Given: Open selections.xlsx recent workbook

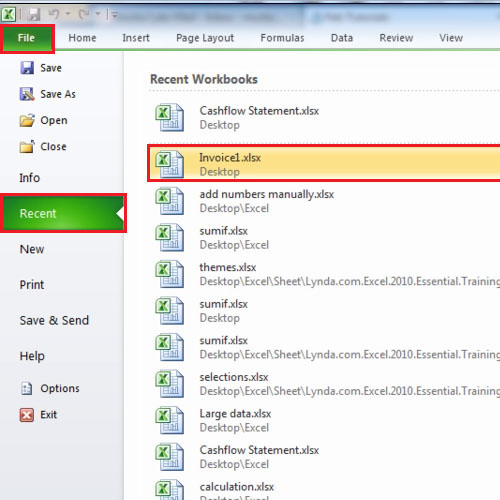Looking at the screenshot, I should pos(324,384).
